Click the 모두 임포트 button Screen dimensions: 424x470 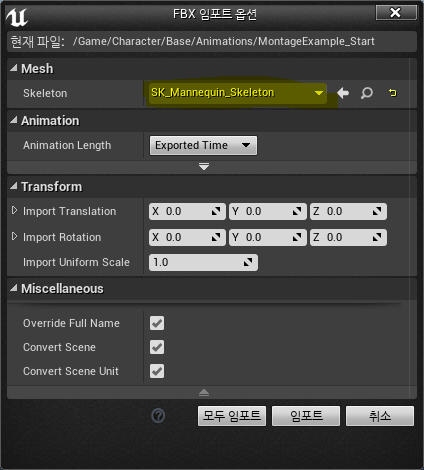point(232,416)
